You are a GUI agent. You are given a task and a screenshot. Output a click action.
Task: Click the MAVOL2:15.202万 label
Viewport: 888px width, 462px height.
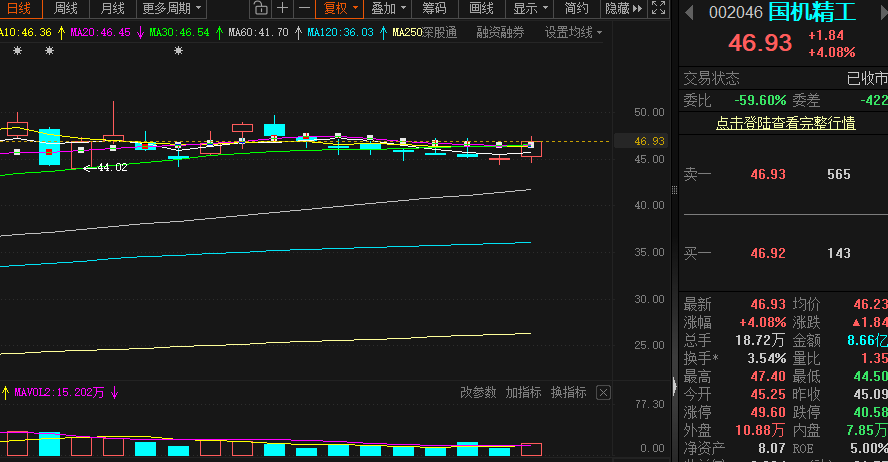[x=59, y=392]
